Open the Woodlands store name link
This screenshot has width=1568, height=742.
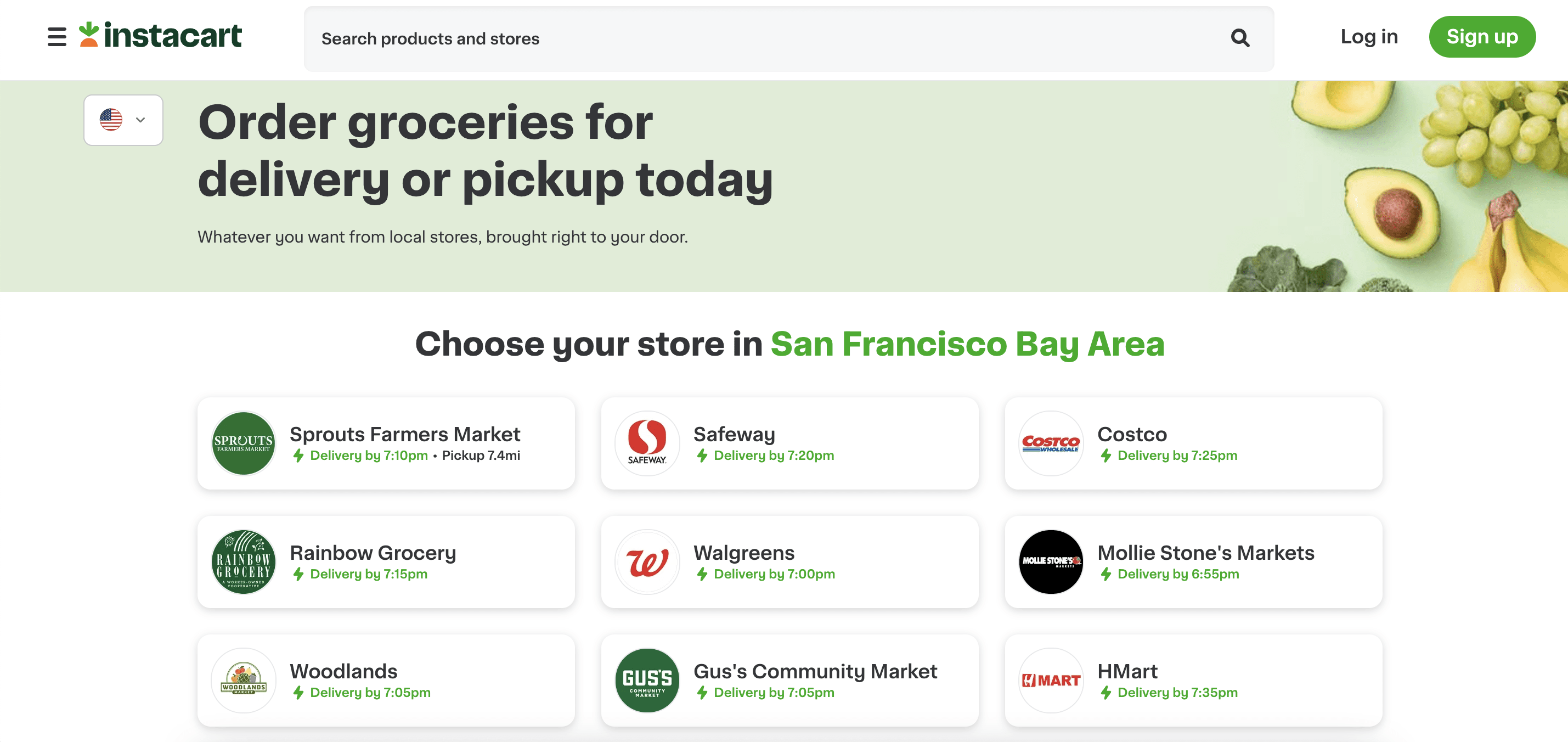pos(343,671)
